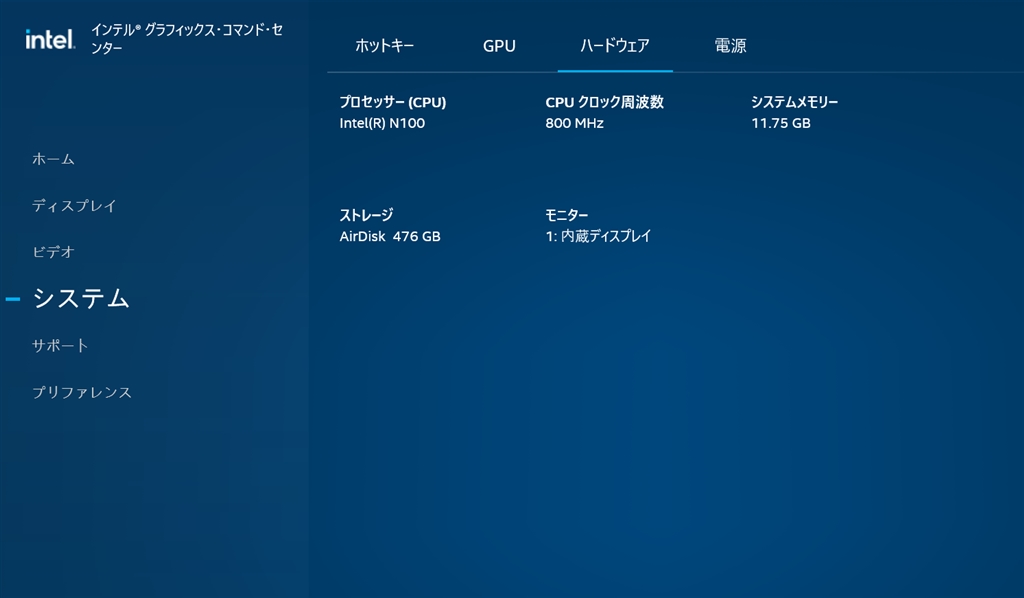Click the モニター label
The height and width of the screenshot is (598, 1024).
click(x=566, y=215)
